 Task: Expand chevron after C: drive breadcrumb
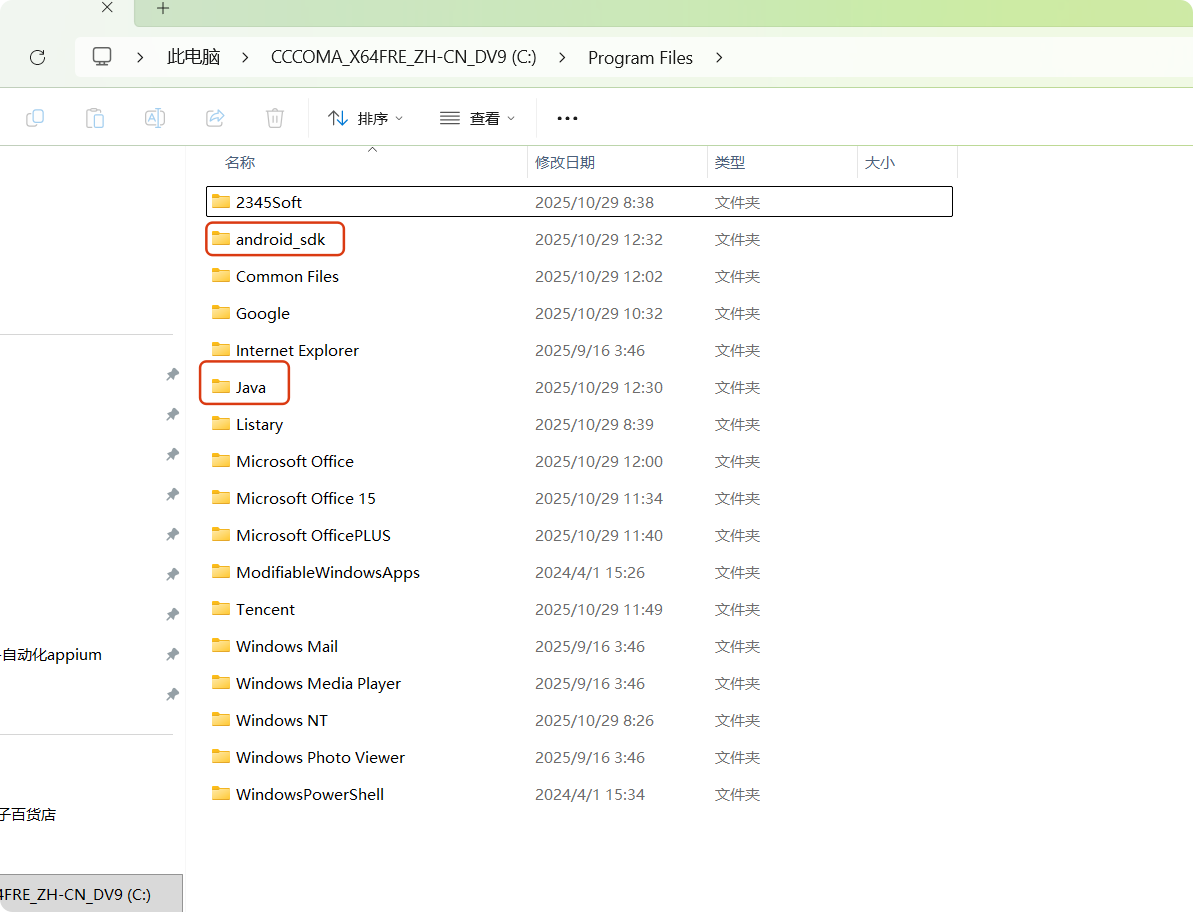pyautogui.click(x=562, y=58)
